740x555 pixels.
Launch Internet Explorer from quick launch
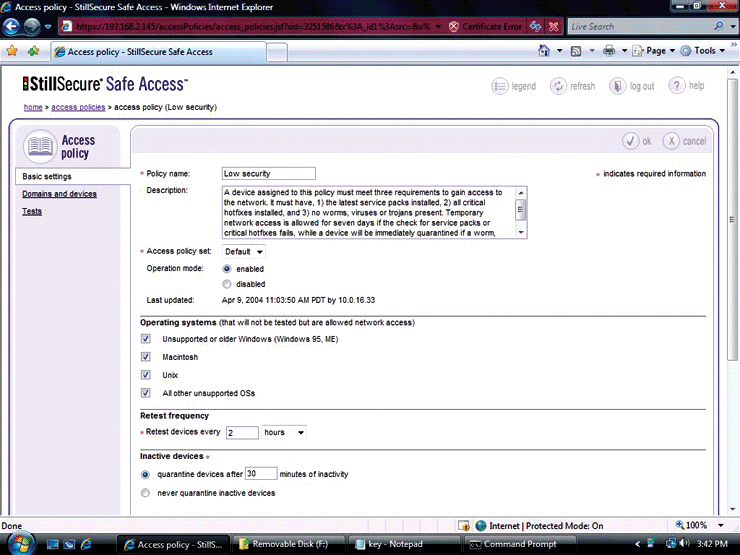point(86,544)
